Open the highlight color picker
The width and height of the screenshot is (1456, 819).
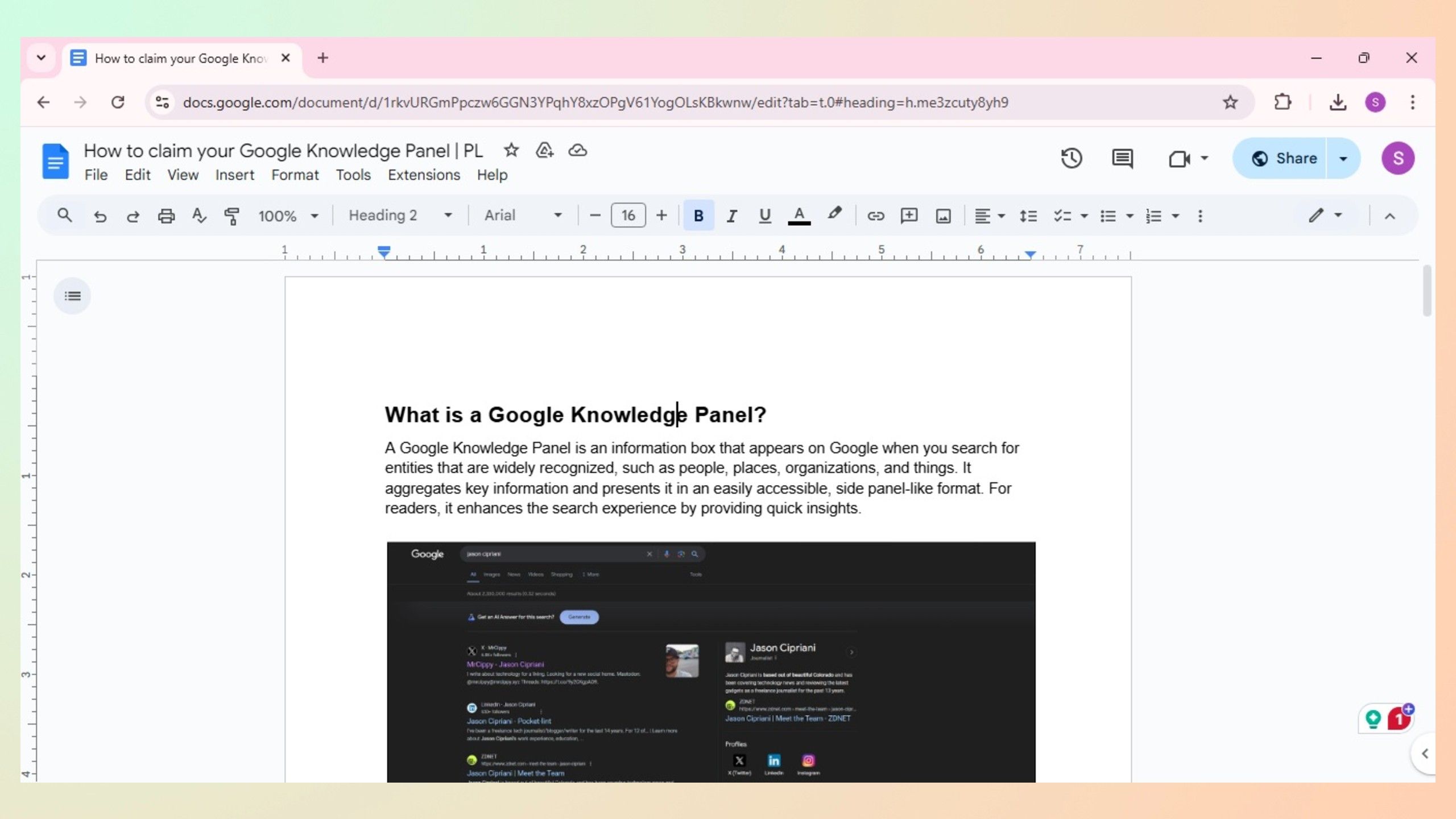pyautogui.click(x=834, y=215)
